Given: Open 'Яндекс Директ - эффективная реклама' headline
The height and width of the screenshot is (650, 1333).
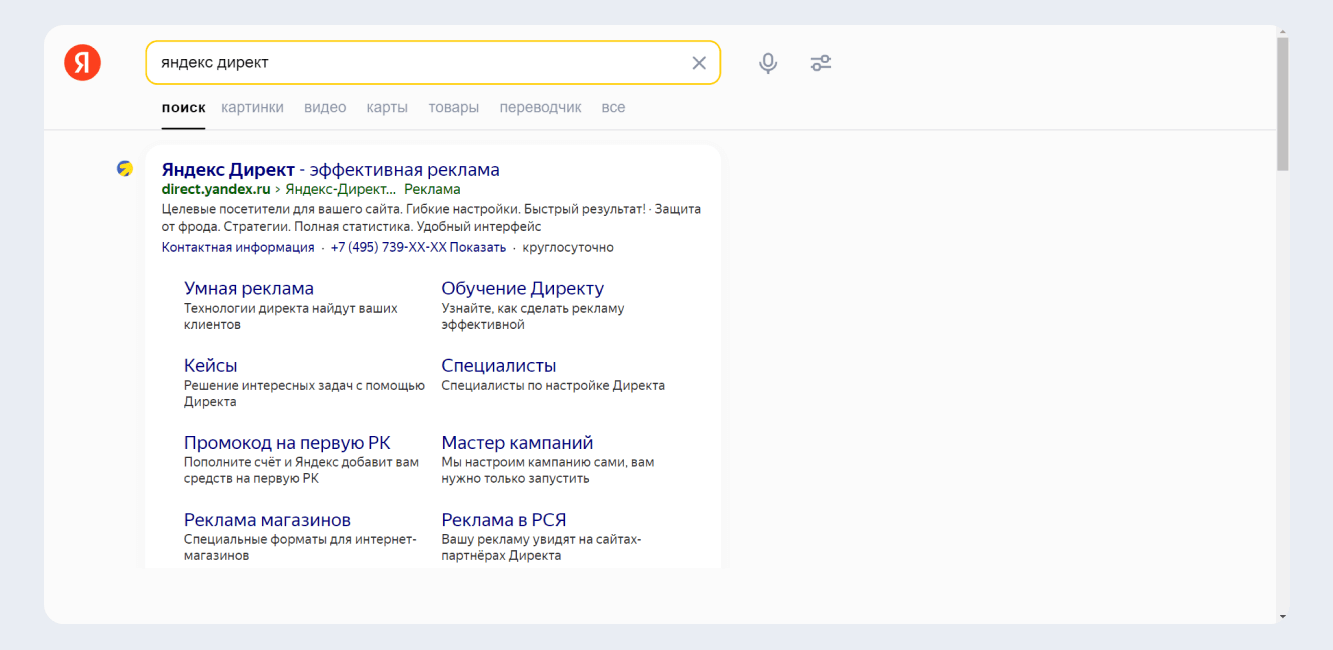Looking at the screenshot, I should tap(330, 169).
